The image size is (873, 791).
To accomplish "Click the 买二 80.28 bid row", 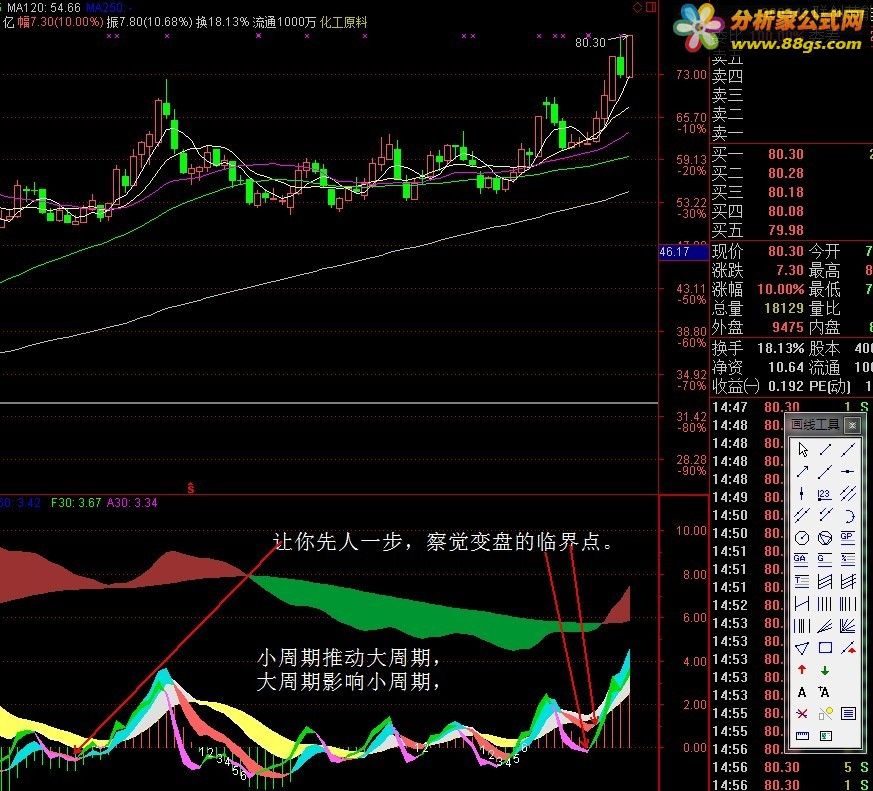I will tap(792, 173).
